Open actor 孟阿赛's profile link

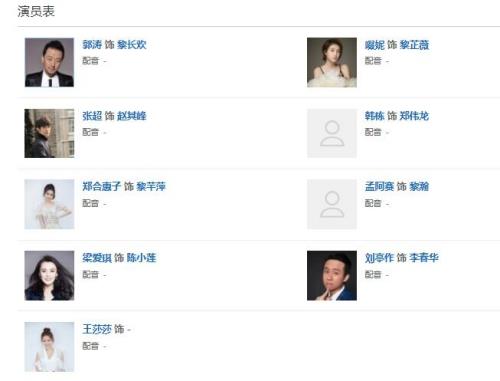pos(379,186)
